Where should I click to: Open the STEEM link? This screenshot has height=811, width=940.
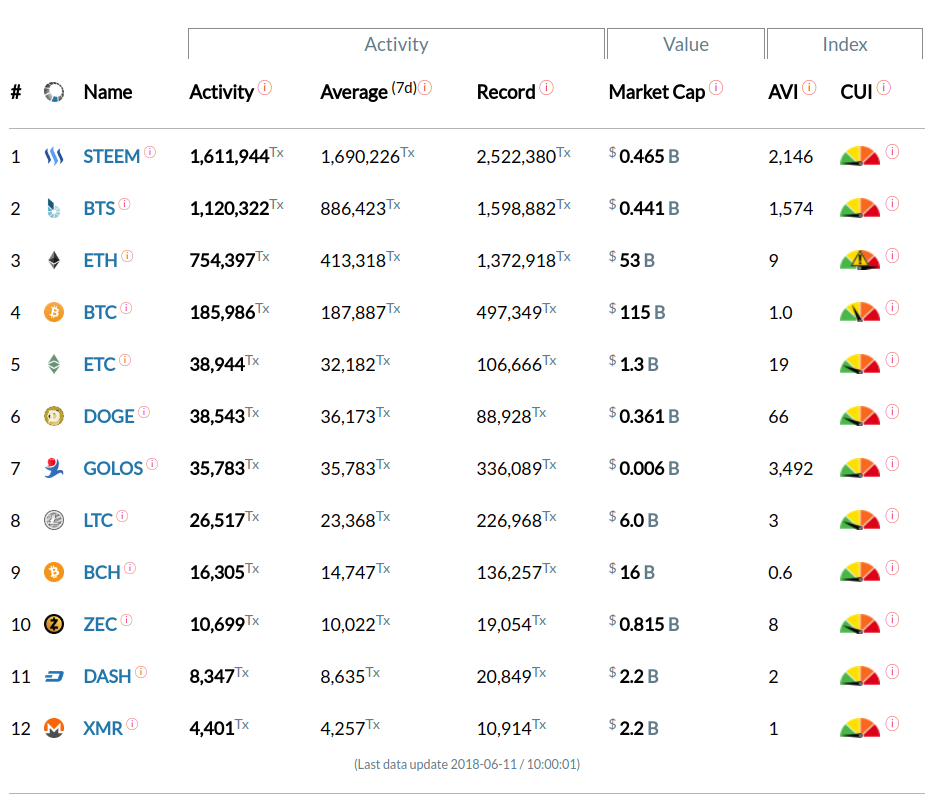112,156
